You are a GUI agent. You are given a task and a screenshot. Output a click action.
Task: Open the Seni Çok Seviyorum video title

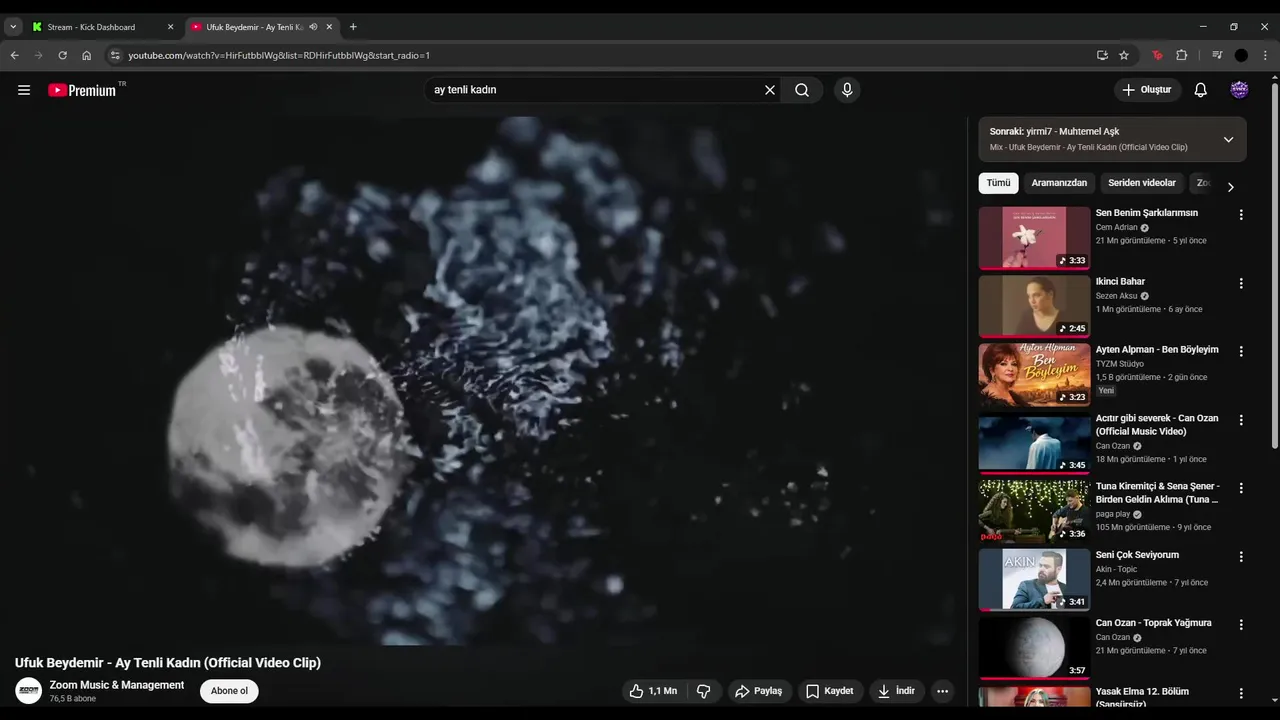tap(1137, 555)
